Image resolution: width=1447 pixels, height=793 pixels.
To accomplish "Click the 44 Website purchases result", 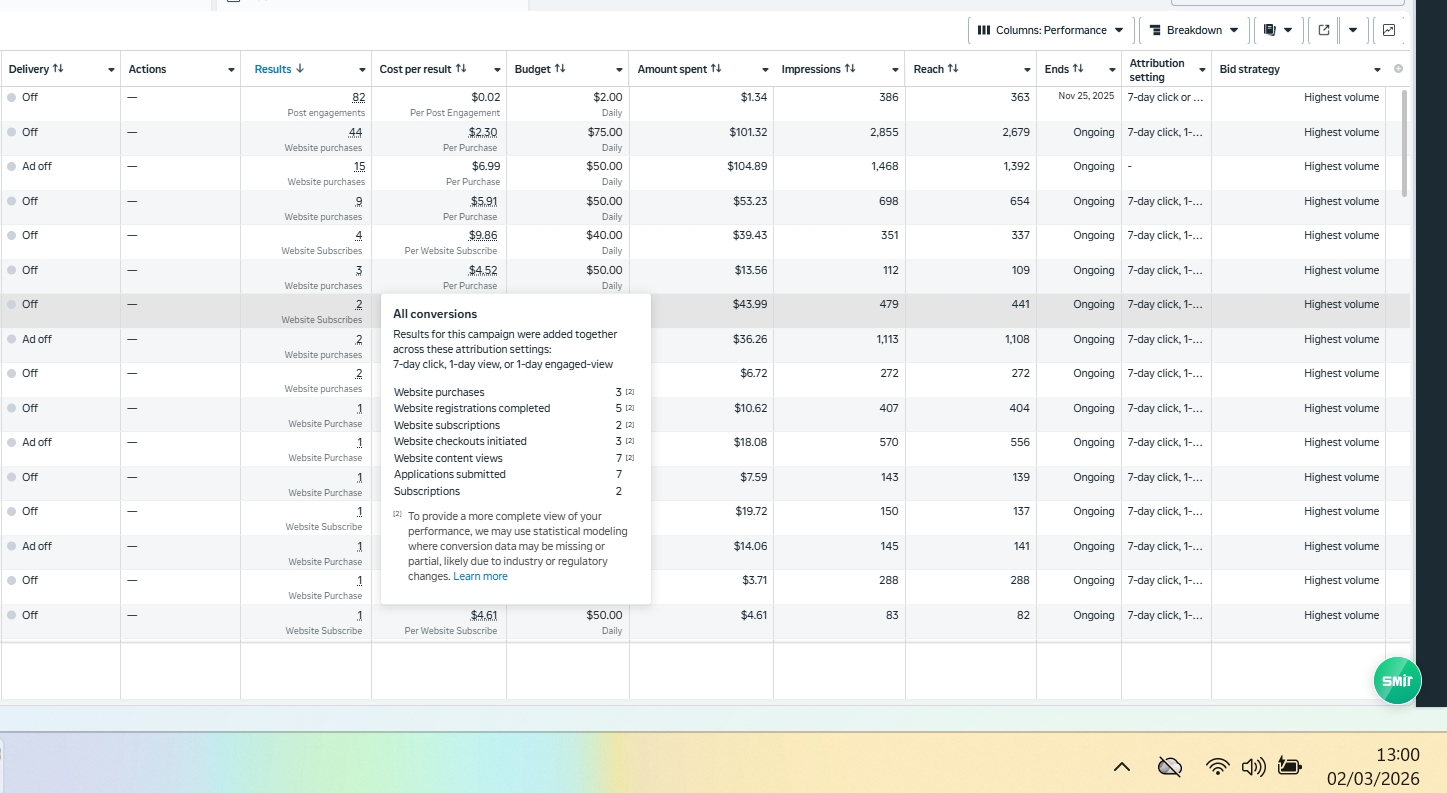I will (x=355, y=132).
